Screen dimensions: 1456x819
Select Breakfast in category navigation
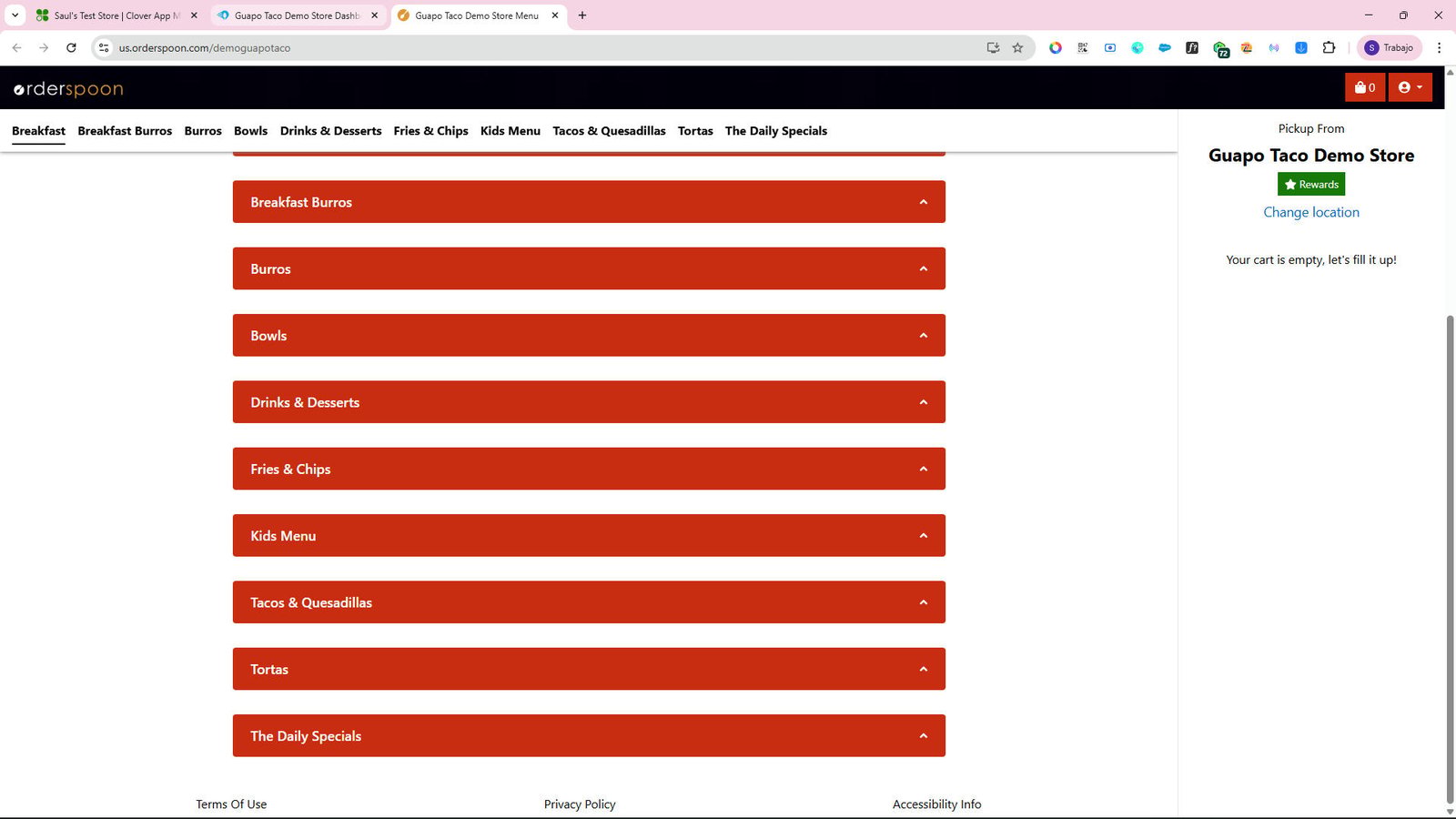pyautogui.click(x=38, y=131)
